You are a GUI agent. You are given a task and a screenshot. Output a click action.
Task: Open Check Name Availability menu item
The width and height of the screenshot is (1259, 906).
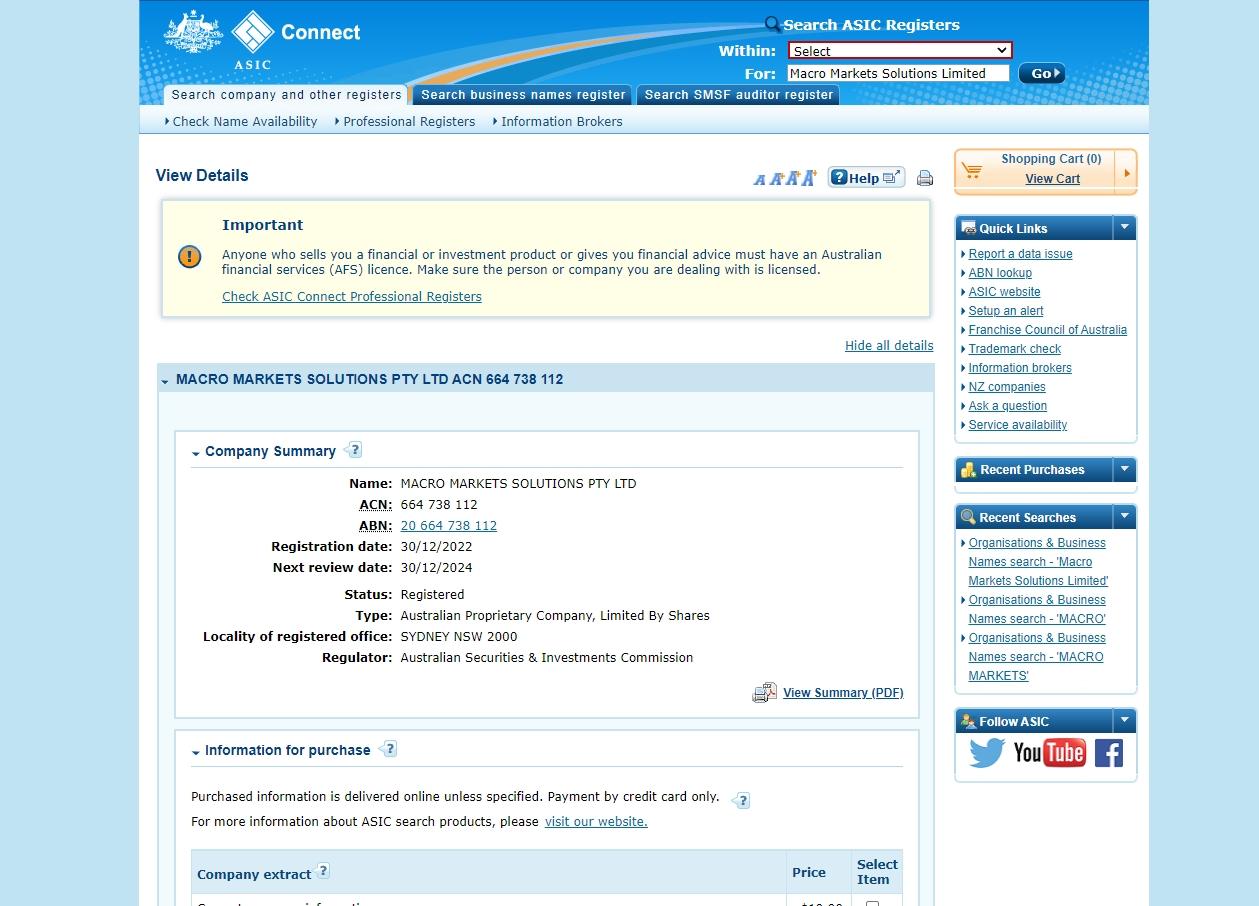pyautogui.click(x=245, y=121)
